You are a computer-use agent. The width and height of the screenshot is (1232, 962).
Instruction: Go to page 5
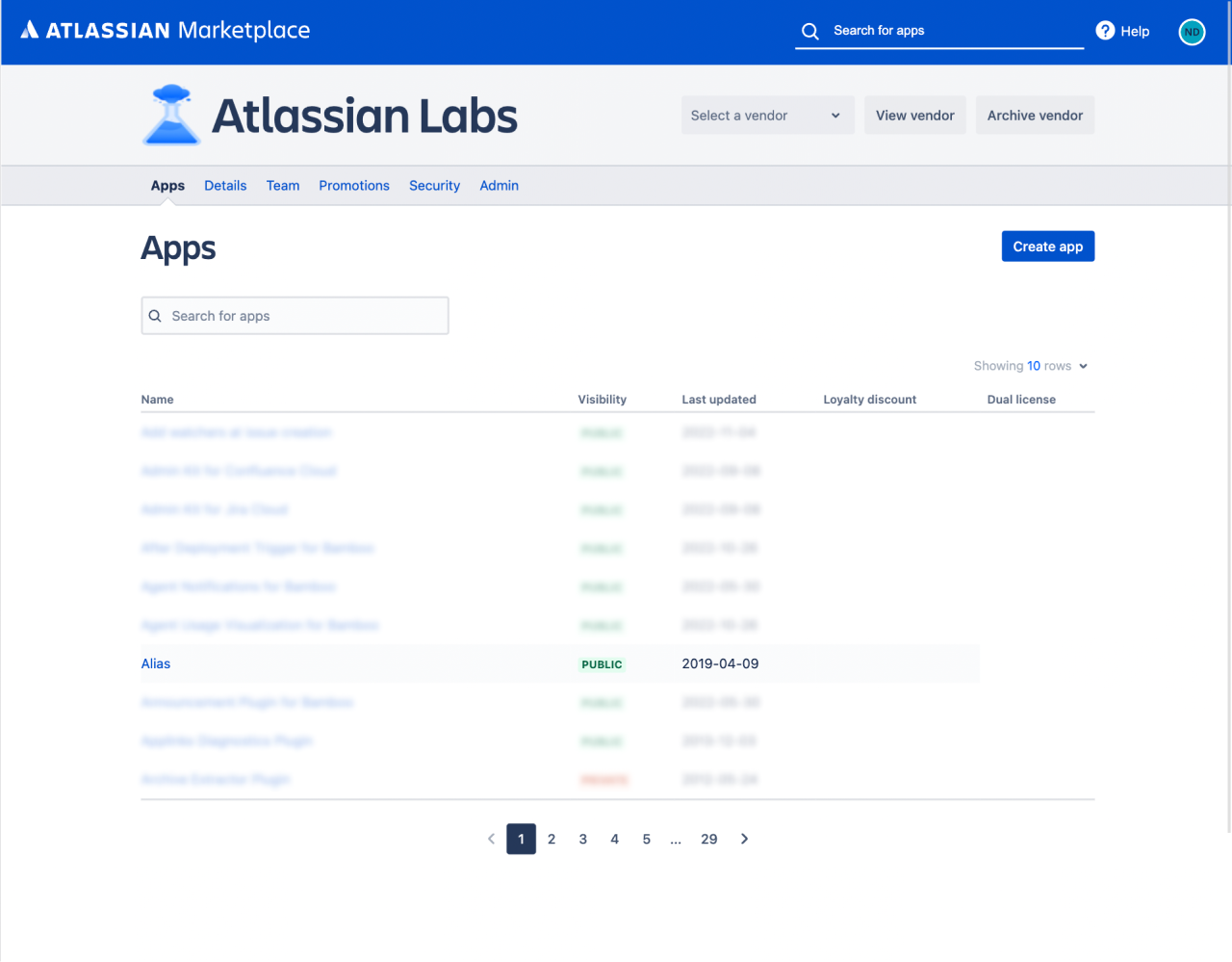646,839
